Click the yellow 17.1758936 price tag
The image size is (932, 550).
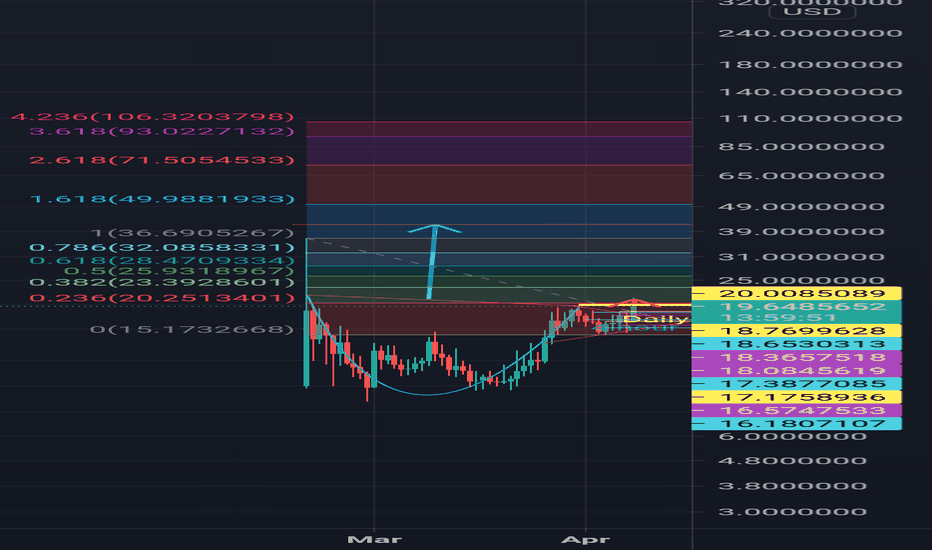pos(796,397)
